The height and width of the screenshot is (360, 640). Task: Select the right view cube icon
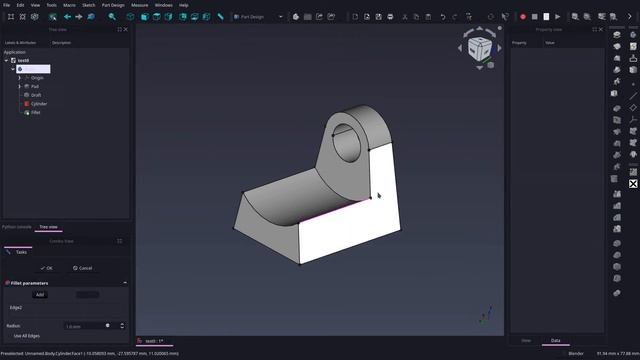[x=168, y=17]
